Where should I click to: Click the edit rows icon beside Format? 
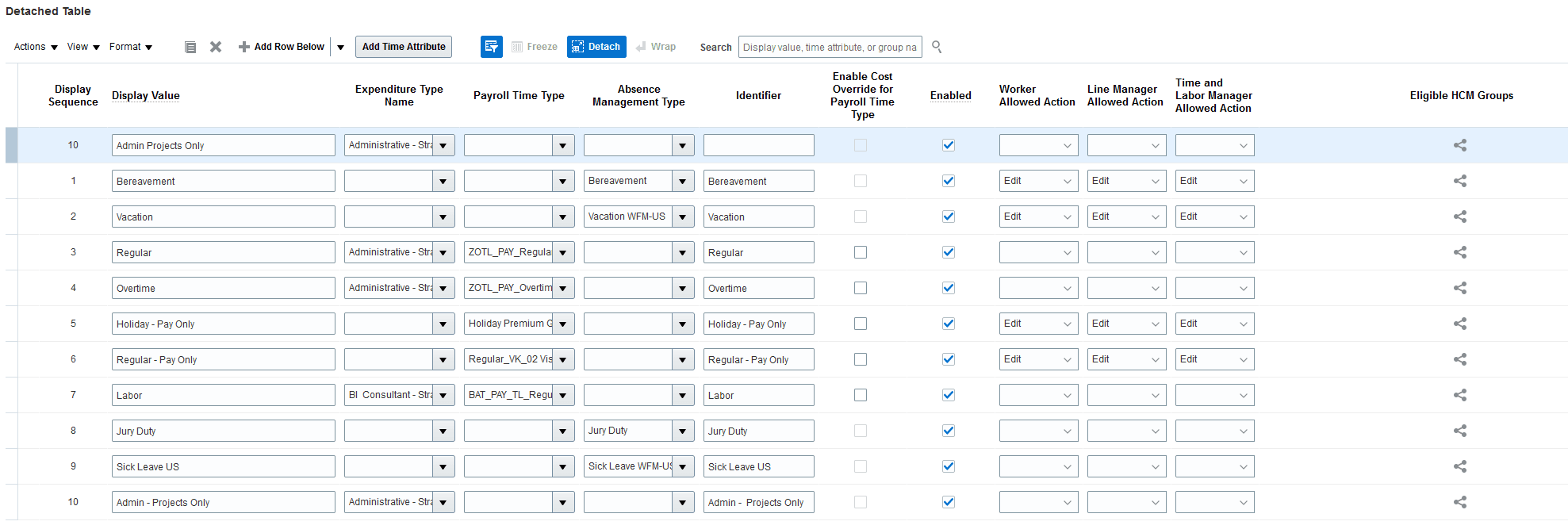tap(190, 47)
